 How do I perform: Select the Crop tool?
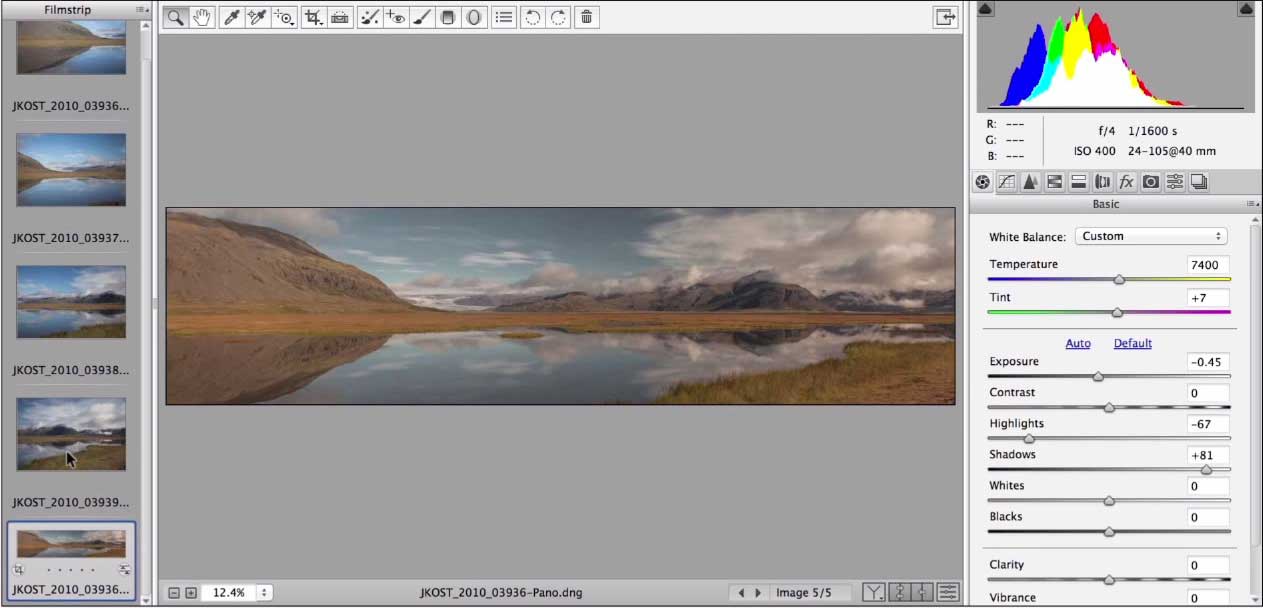coord(314,17)
